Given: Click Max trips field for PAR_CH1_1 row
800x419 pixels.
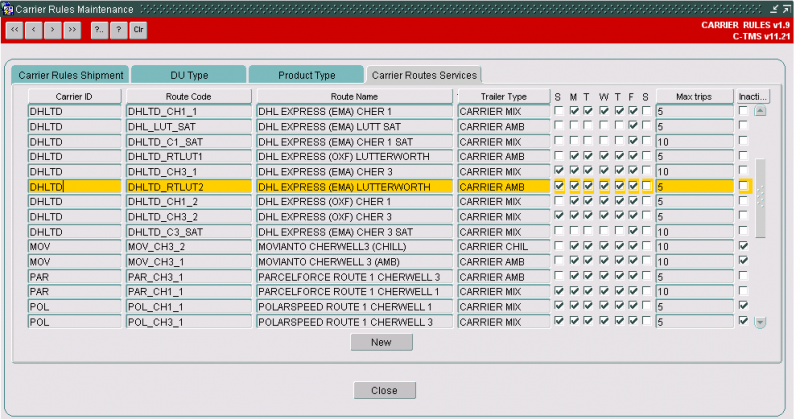Looking at the screenshot, I should tap(694, 291).
